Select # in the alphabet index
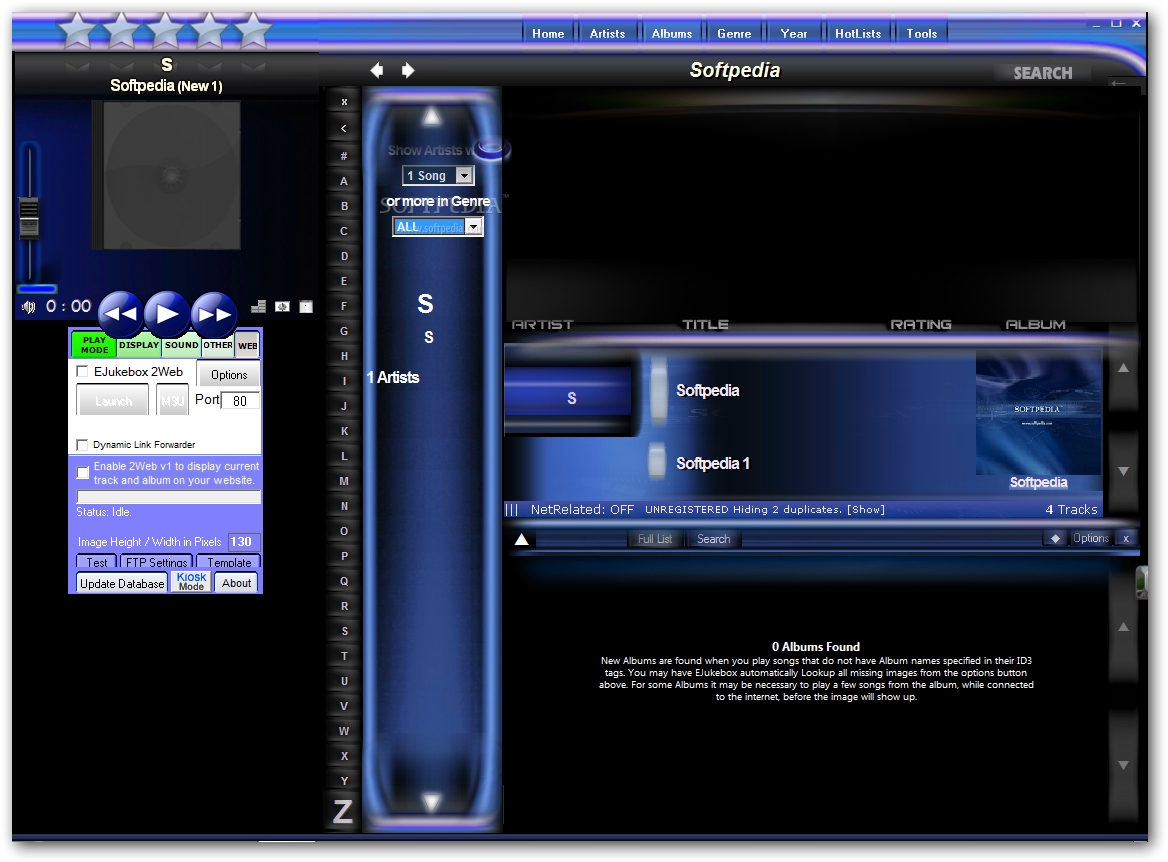 click(344, 156)
